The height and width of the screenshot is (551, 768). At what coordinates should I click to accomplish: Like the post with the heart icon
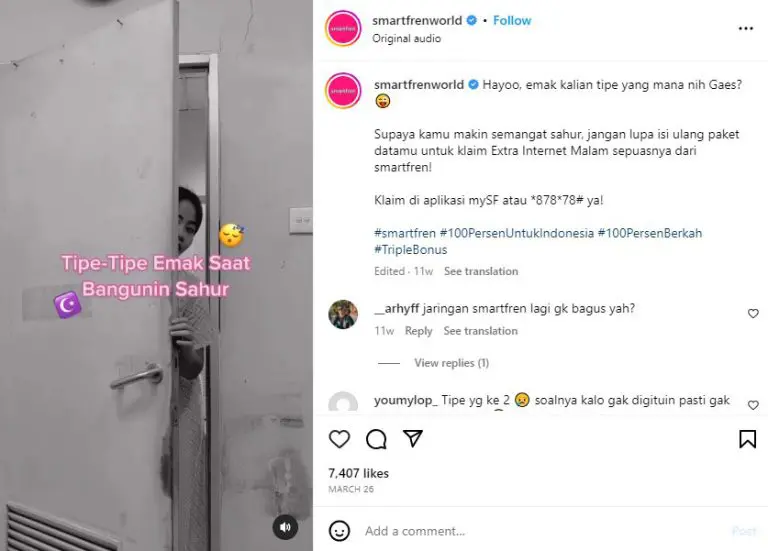tap(339, 439)
